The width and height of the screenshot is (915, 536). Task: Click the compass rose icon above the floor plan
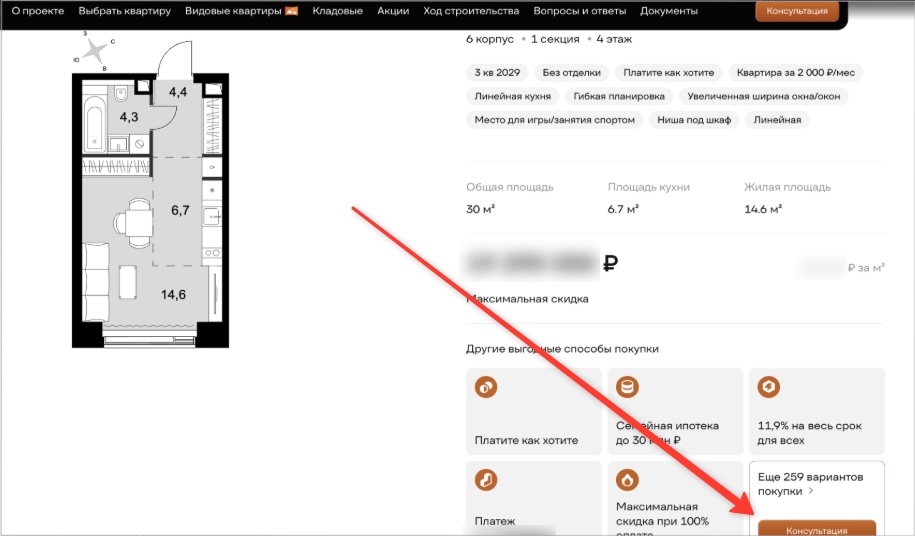[95, 51]
